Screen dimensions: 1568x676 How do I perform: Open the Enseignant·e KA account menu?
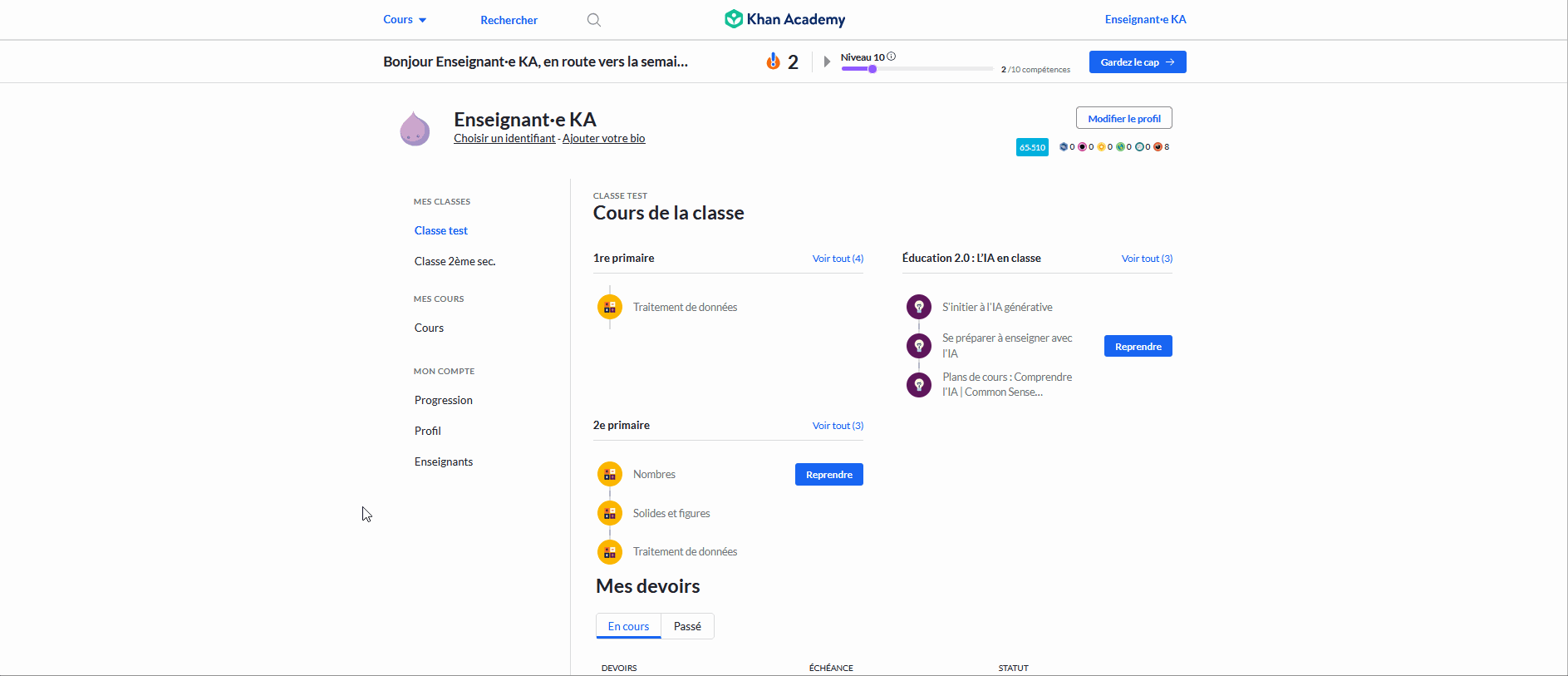1145,20
